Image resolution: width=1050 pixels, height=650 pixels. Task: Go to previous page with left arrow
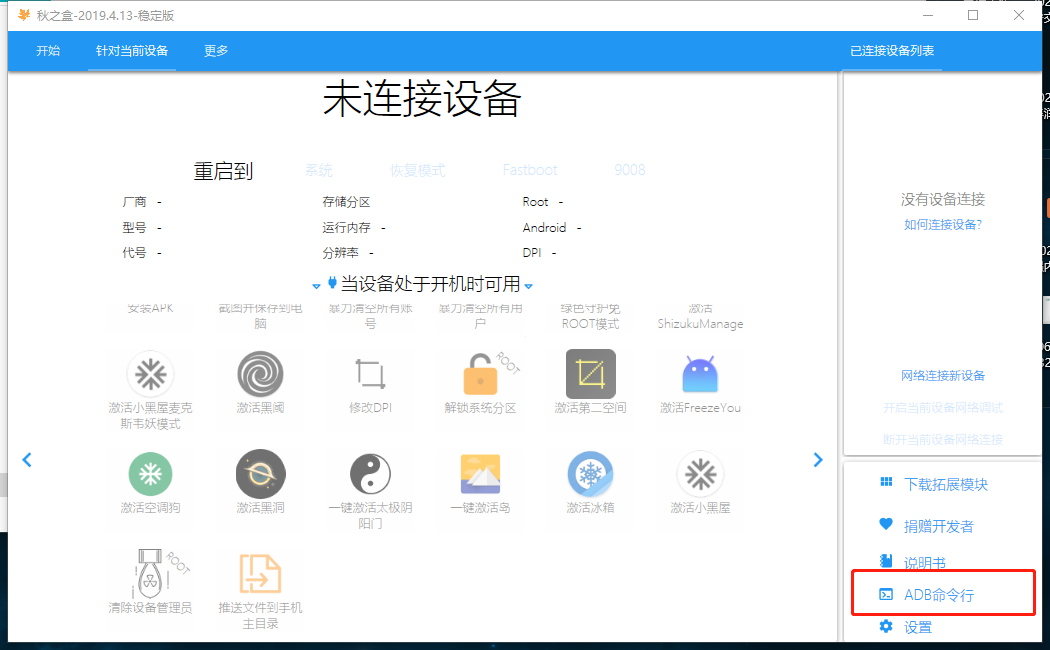(27, 460)
